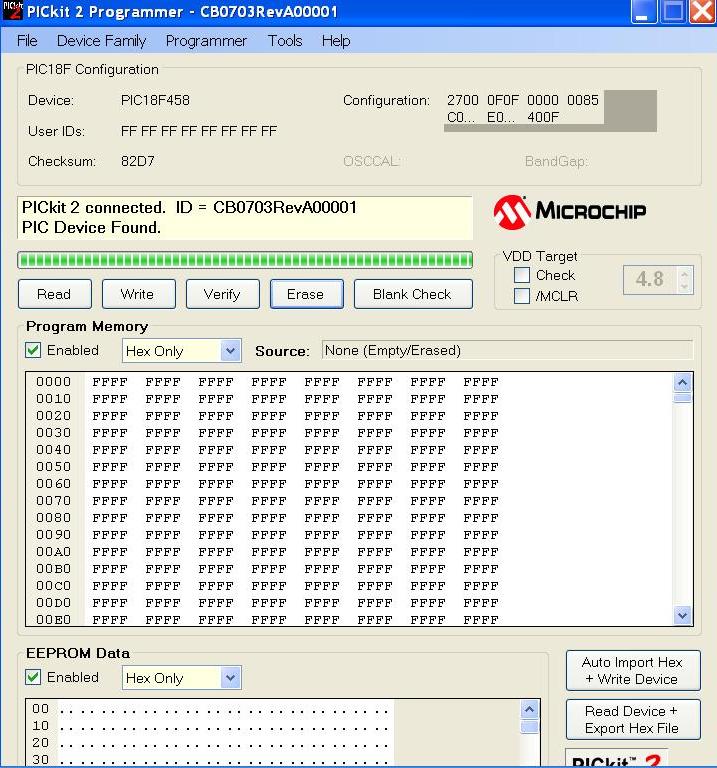The height and width of the screenshot is (768, 717).
Task: Click the VDD 4.8 voltage field
Action: point(650,280)
